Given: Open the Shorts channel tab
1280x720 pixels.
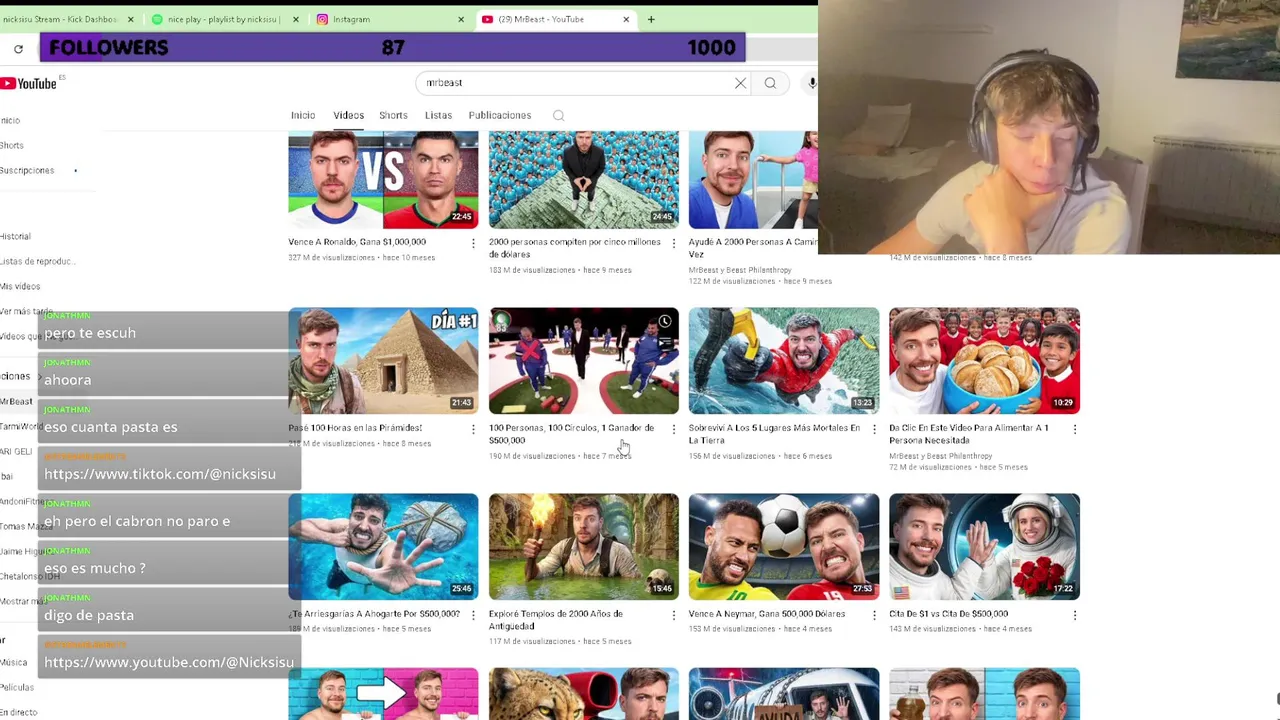Looking at the screenshot, I should coord(393,115).
